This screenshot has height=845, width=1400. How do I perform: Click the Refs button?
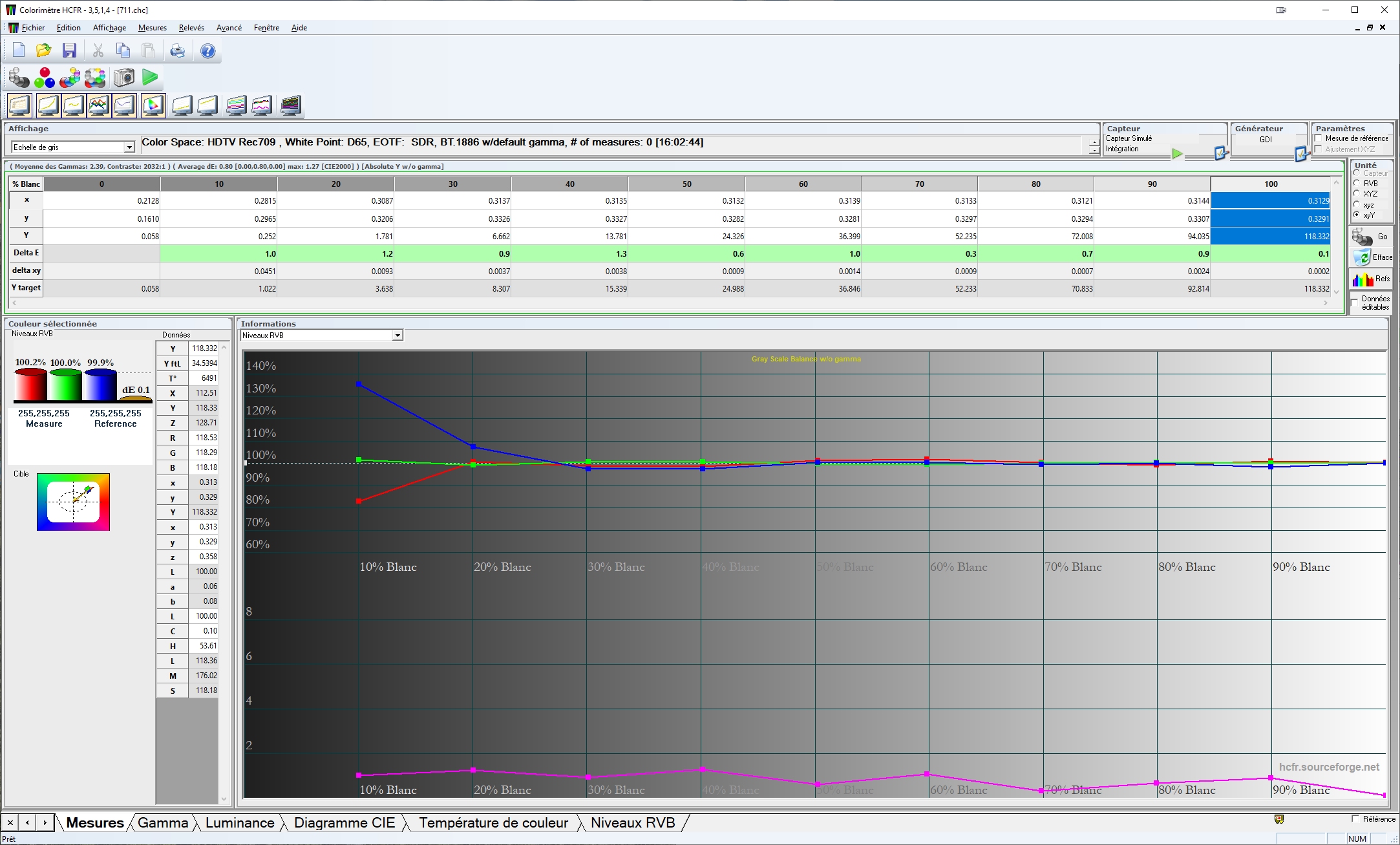pyautogui.click(x=1372, y=279)
